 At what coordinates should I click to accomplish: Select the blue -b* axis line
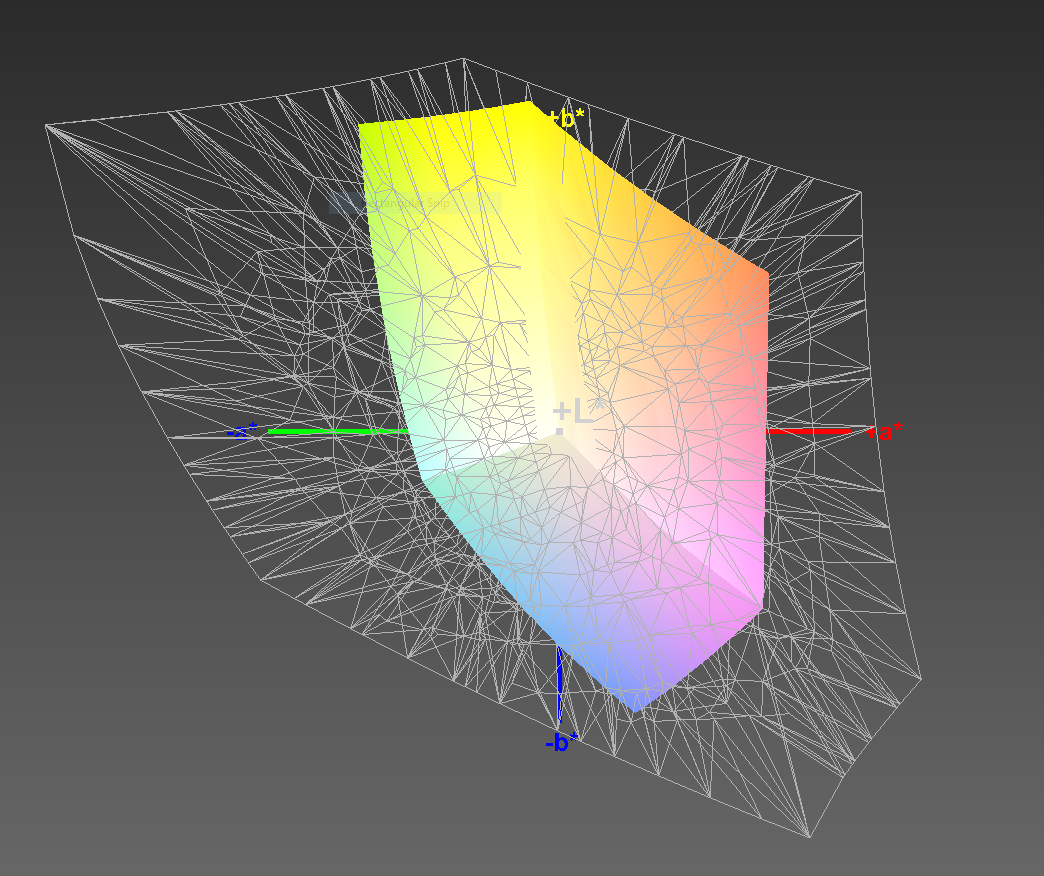[x=559, y=684]
